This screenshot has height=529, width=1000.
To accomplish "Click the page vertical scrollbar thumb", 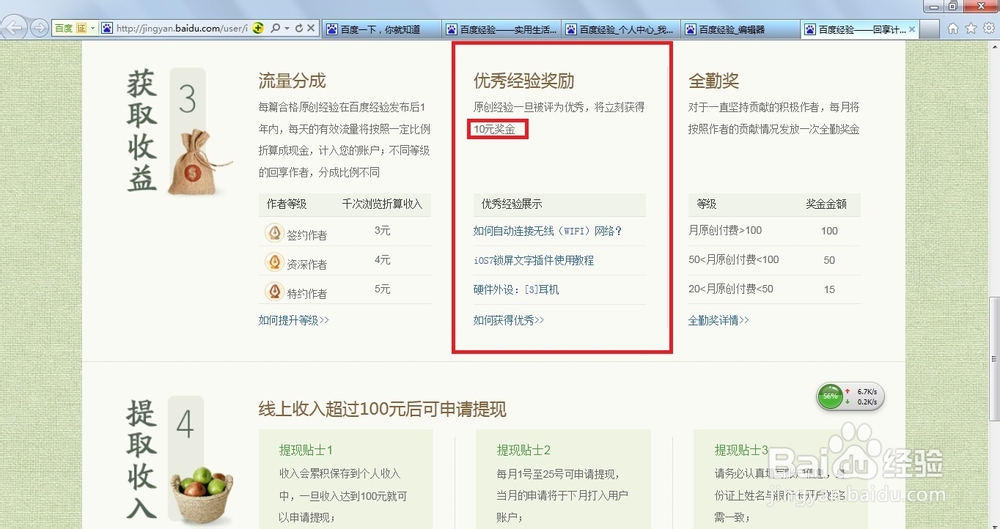I will click(994, 359).
